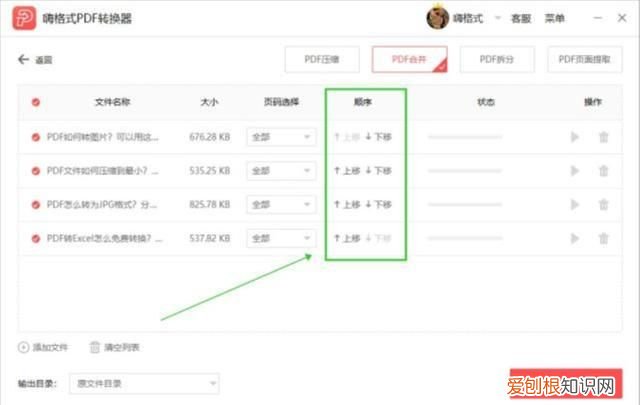This screenshot has width=640, height=405.
Task: Open the 全部 page dropdown for 535.25 KB file
Action: [281, 171]
